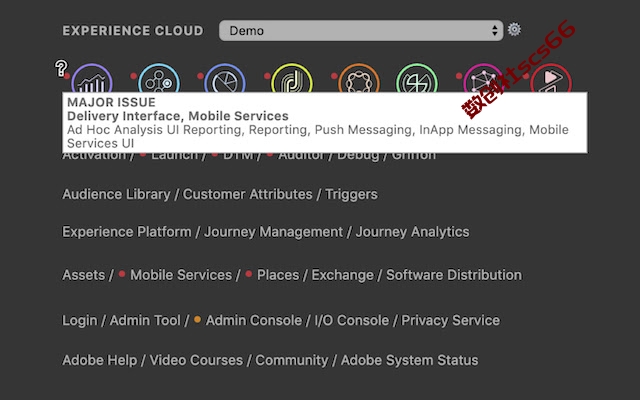
Task: Click orange status dot before Admin Console
Action: click(x=197, y=319)
